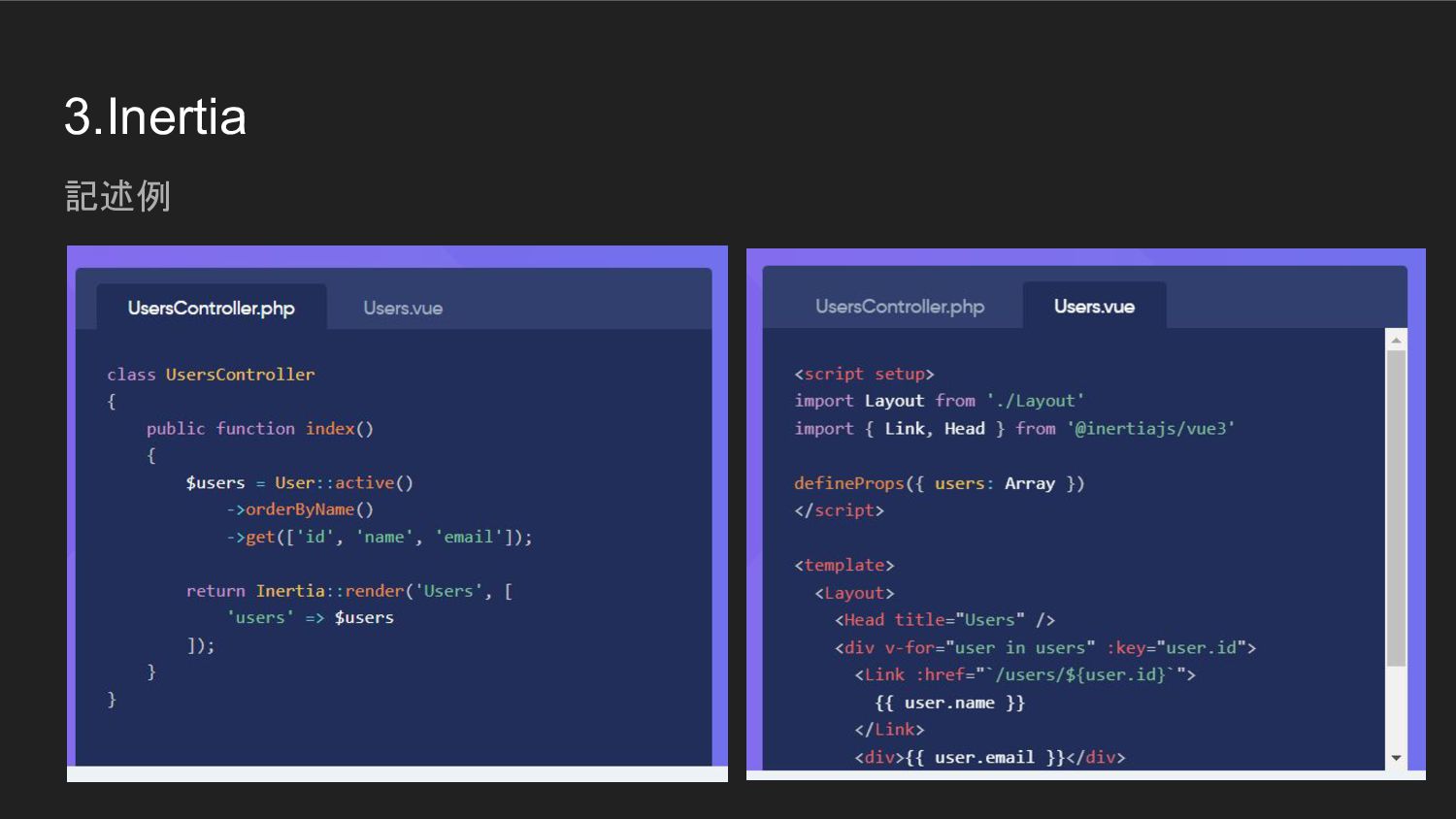Click '<div>{{ user.email }}</div>' line
The width and height of the screenshot is (1456, 819).
coord(990,757)
